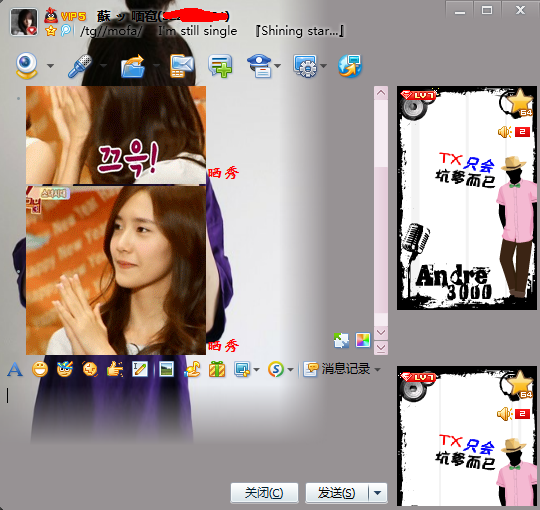Viewport: 540px width, 510px height.
Task: Open music share icon
Action: (192, 370)
